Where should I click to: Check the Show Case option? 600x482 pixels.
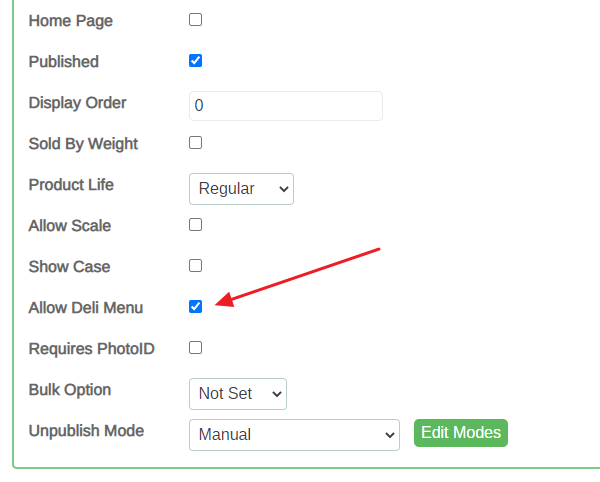coord(196,265)
